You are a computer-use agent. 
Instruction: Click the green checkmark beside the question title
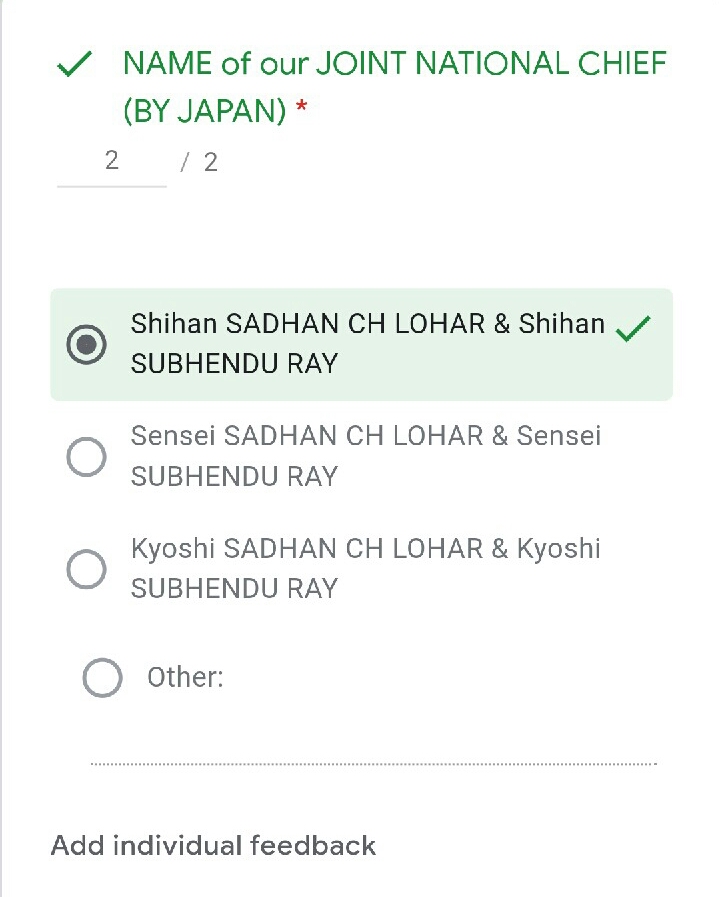(76, 67)
